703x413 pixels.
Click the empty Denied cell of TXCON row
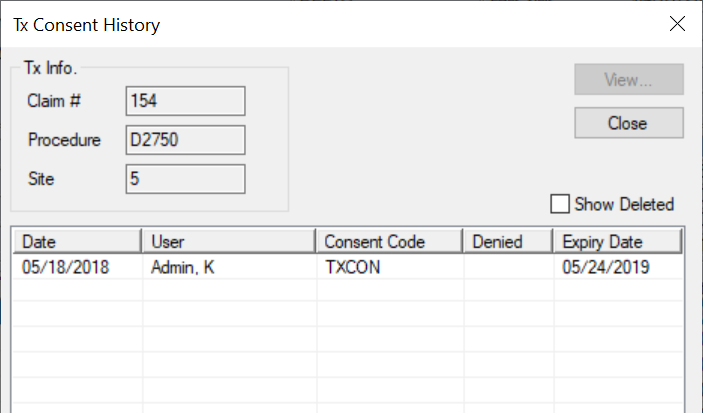tap(506, 267)
